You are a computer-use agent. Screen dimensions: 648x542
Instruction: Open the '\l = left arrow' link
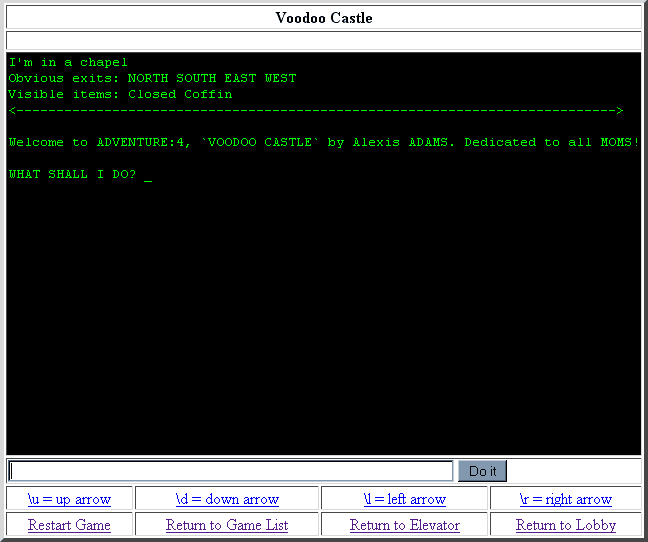coord(405,499)
